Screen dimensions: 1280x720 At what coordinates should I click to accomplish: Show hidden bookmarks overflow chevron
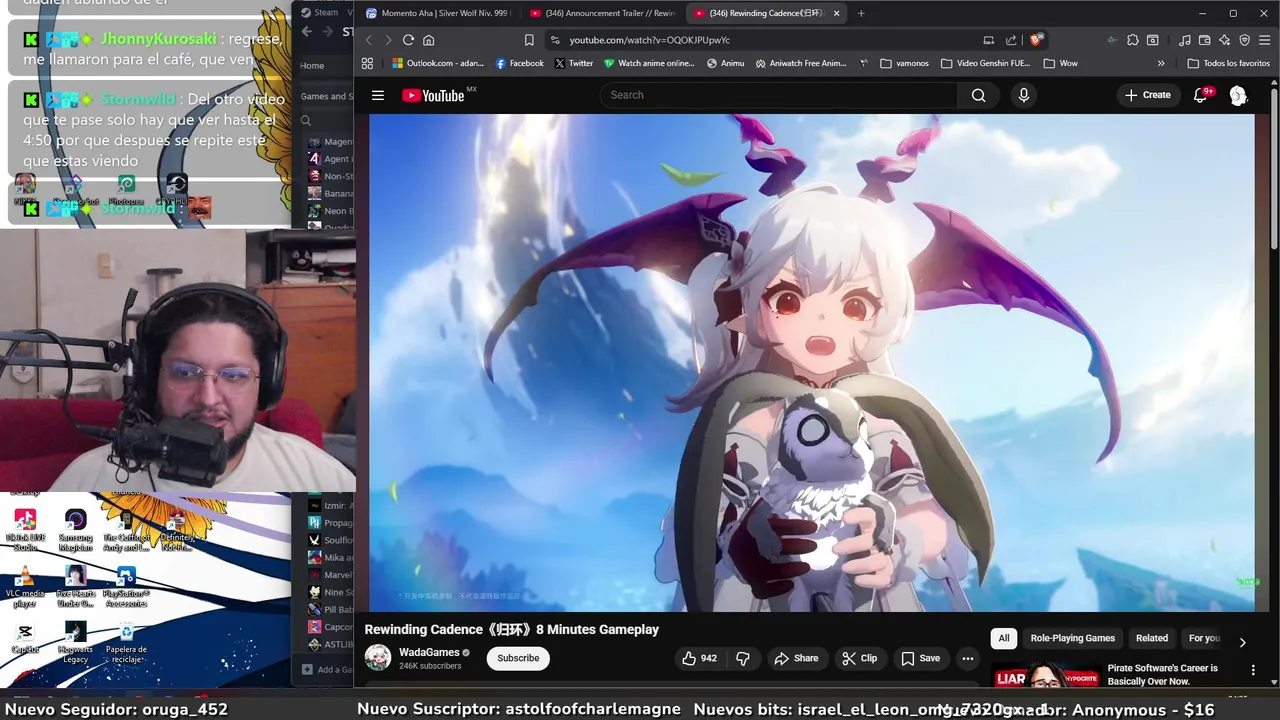coord(1161,63)
